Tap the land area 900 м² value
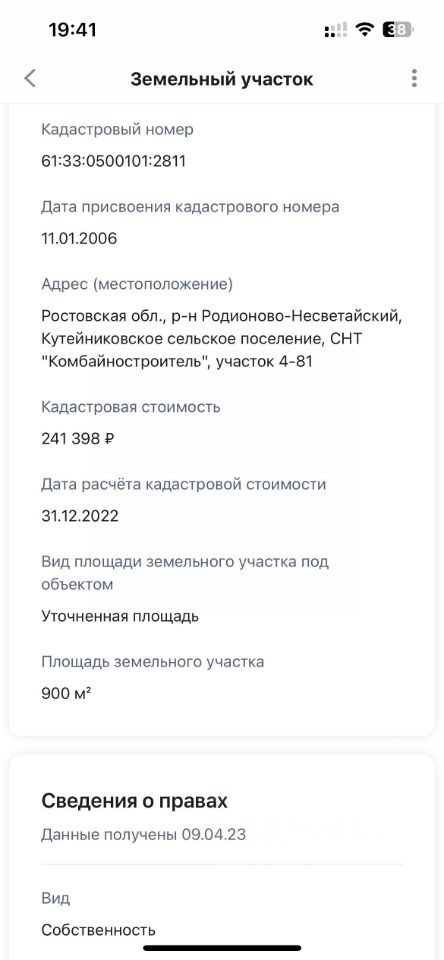The image size is (444, 960). [x=67, y=693]
